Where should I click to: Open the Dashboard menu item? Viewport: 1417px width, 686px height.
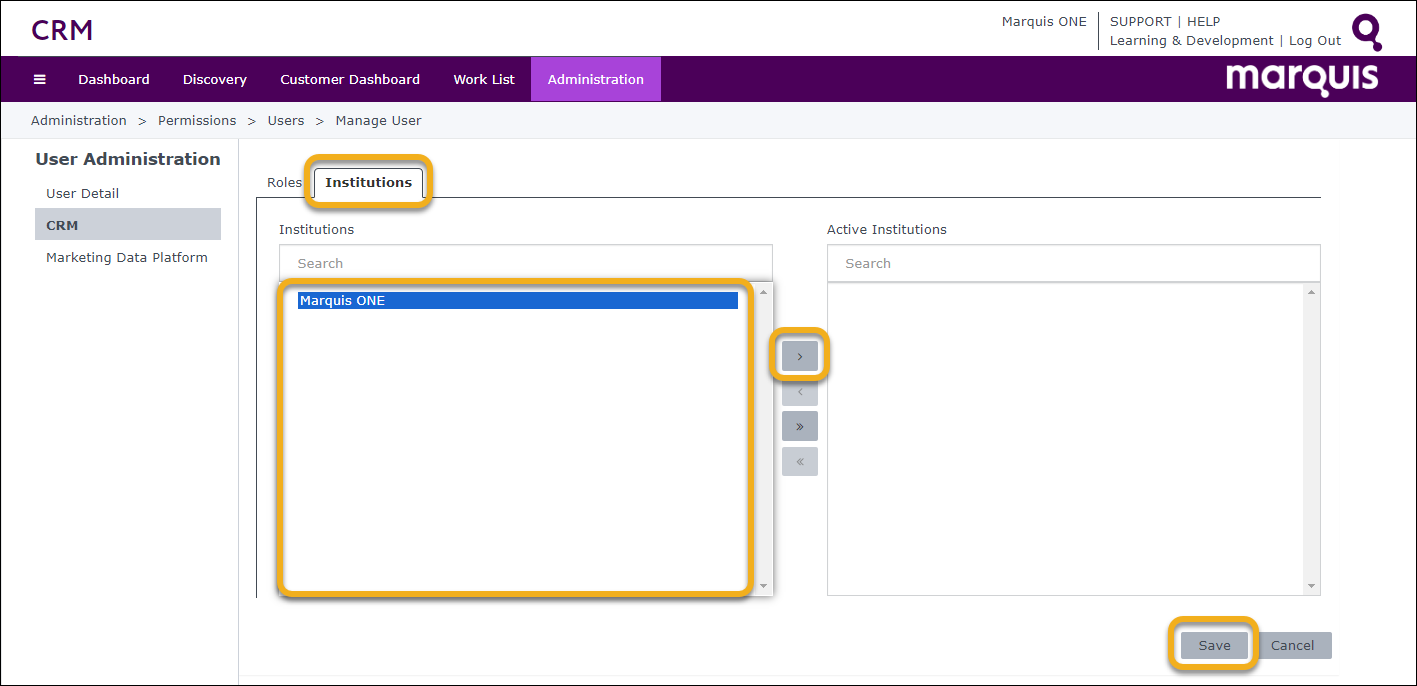[114, 79]
